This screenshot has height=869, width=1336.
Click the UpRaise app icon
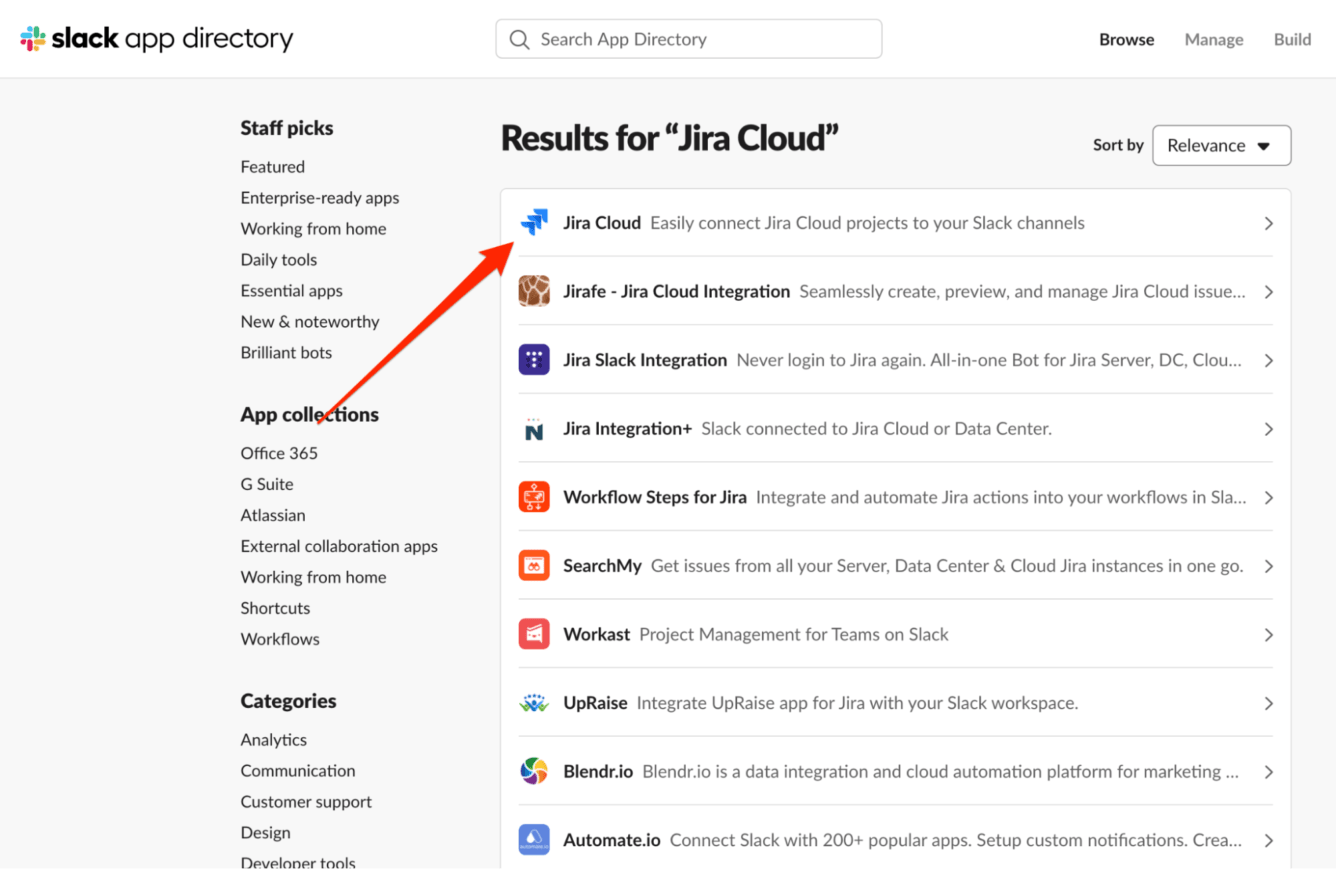coord(534,703)
